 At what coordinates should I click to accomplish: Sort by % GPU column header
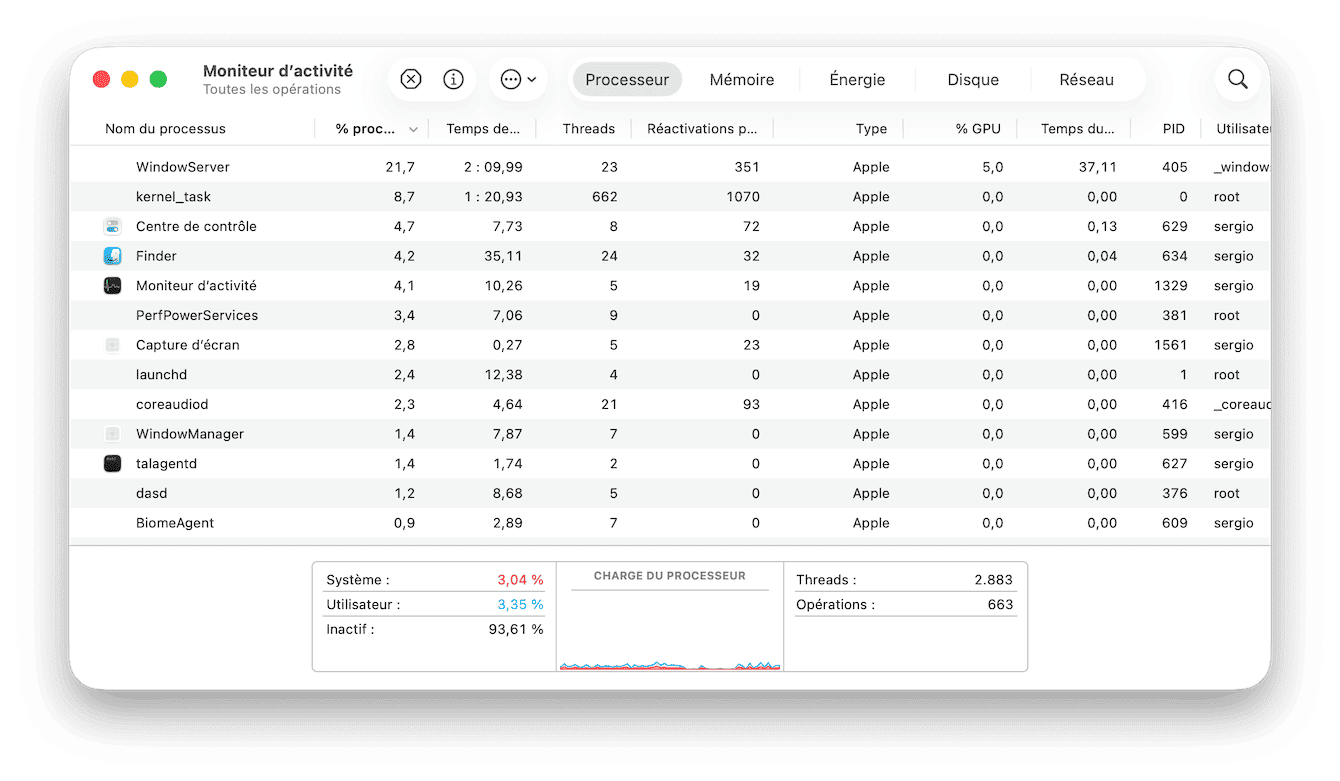pyautogui.click(x=979, y=129)
